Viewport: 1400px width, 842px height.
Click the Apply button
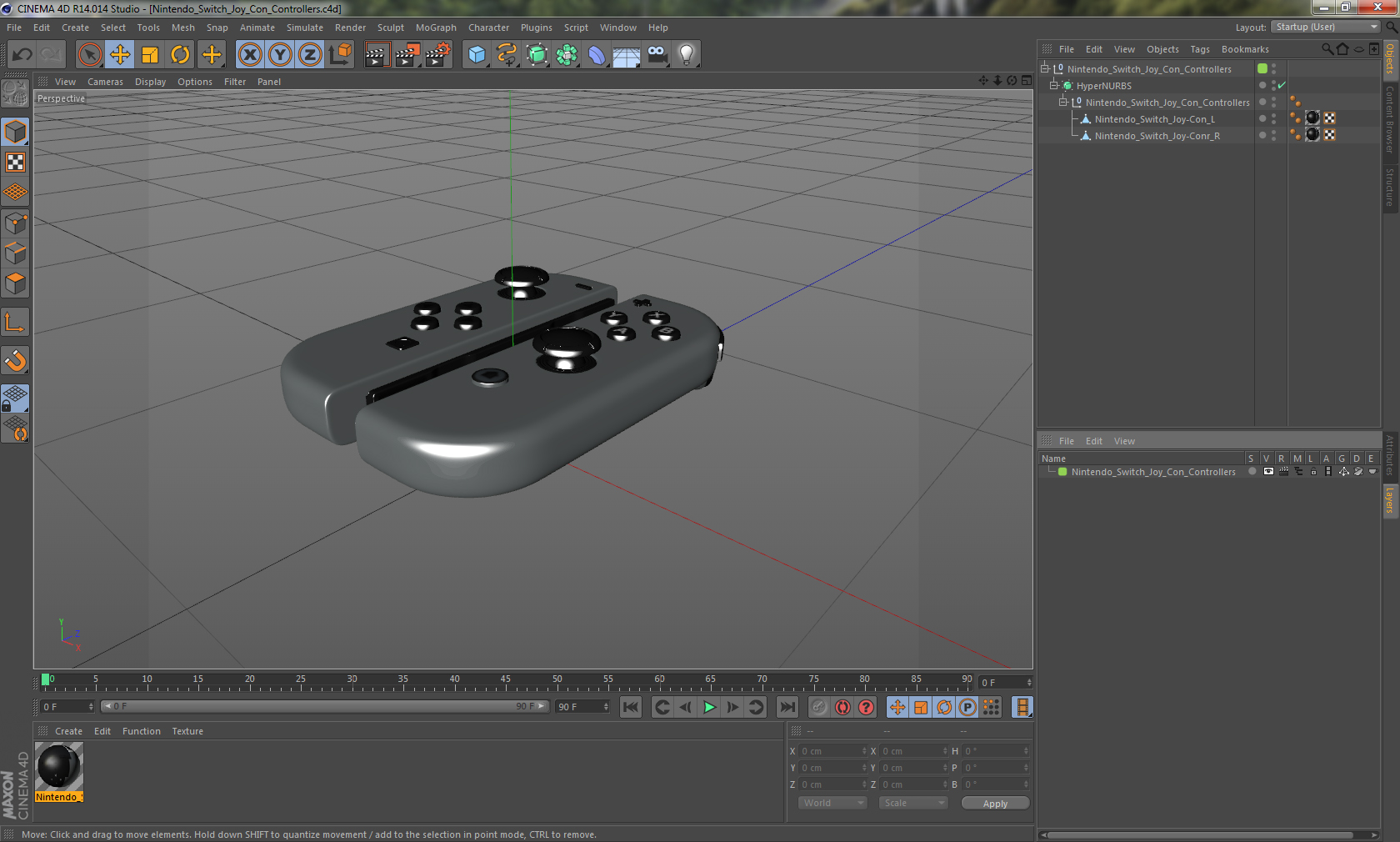[x=995, y=804]
